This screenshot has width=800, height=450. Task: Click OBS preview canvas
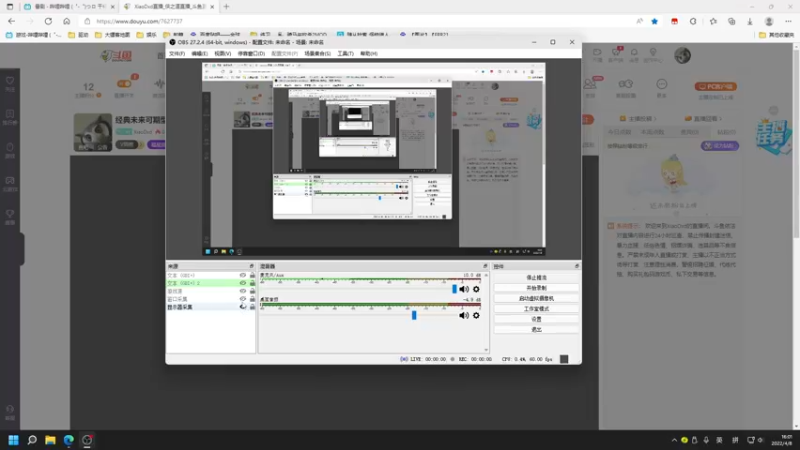[373, 159]
